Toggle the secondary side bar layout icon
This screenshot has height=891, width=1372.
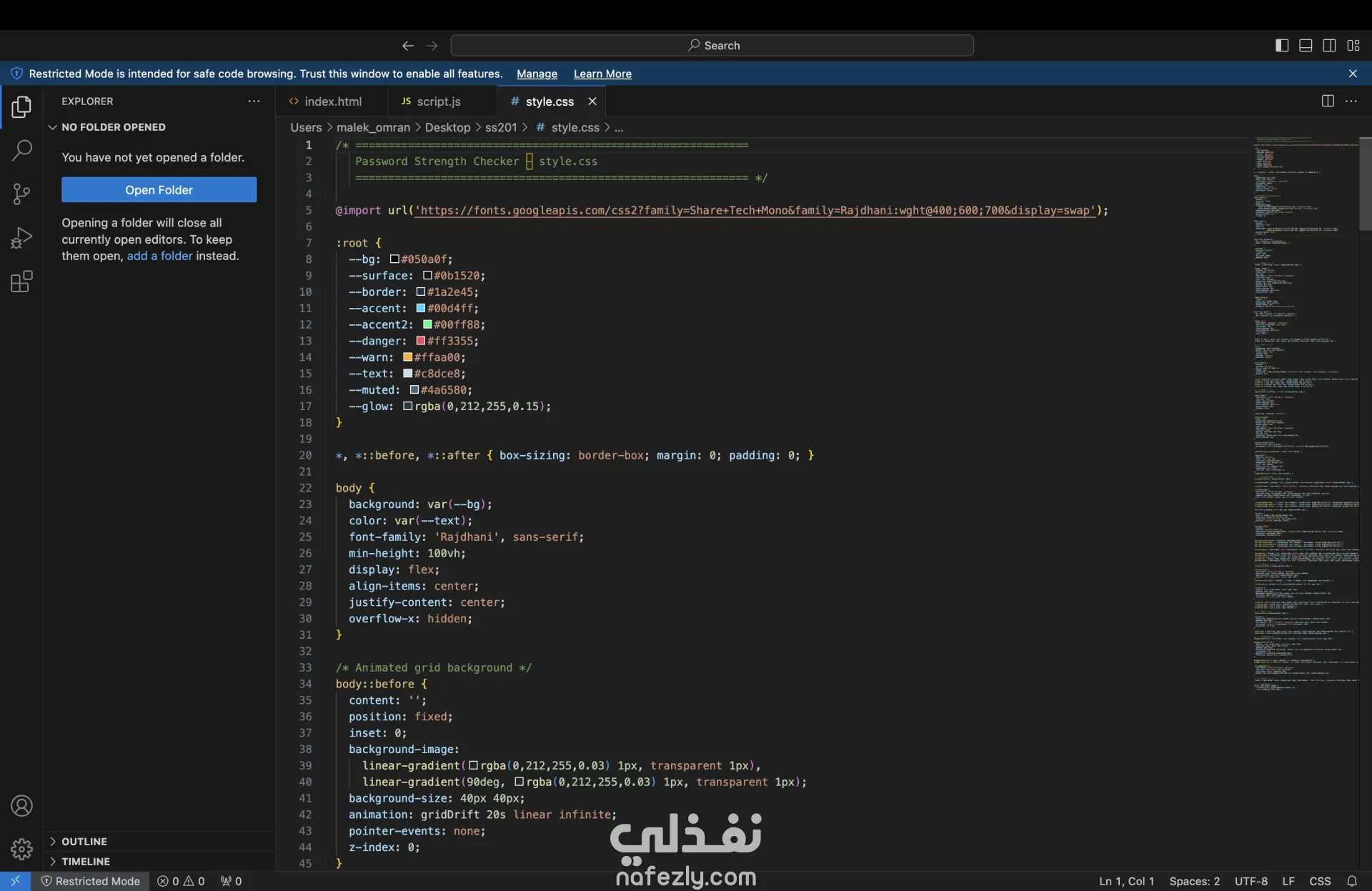(1329, 46)
